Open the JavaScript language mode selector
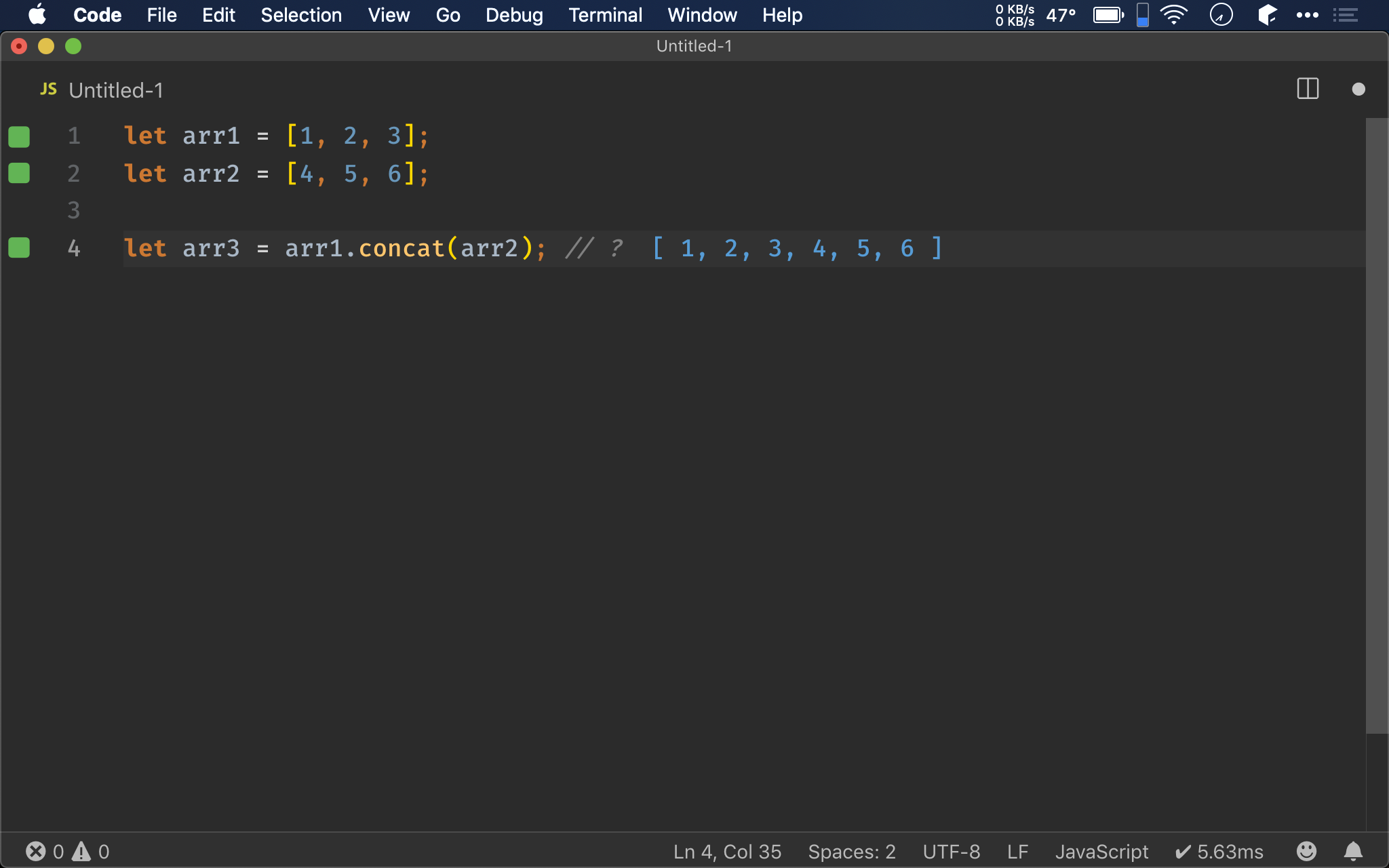The height and width of the screenshot is (868, 1389). [1101, 851]
